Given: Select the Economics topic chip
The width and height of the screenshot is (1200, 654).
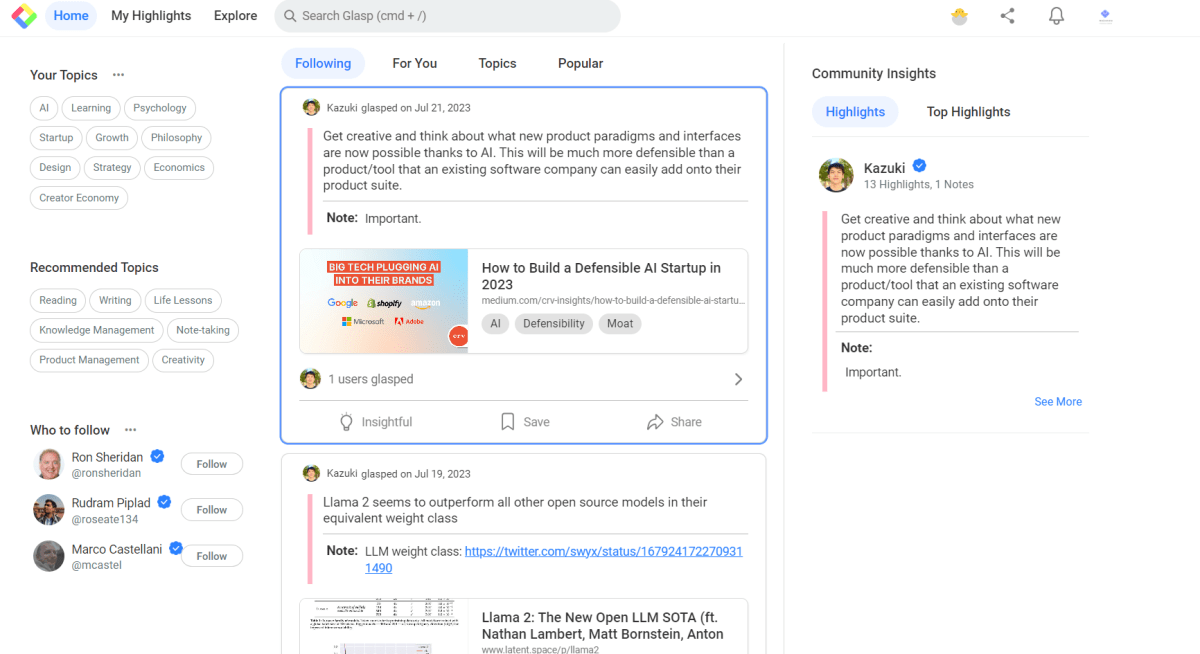Looking at the screenshot, I should click(179, 168).
